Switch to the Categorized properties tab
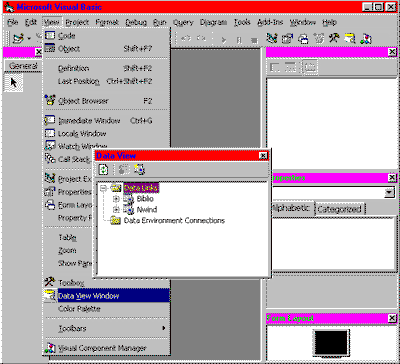The width and height of the screenshot is (400, 364). 339,209
